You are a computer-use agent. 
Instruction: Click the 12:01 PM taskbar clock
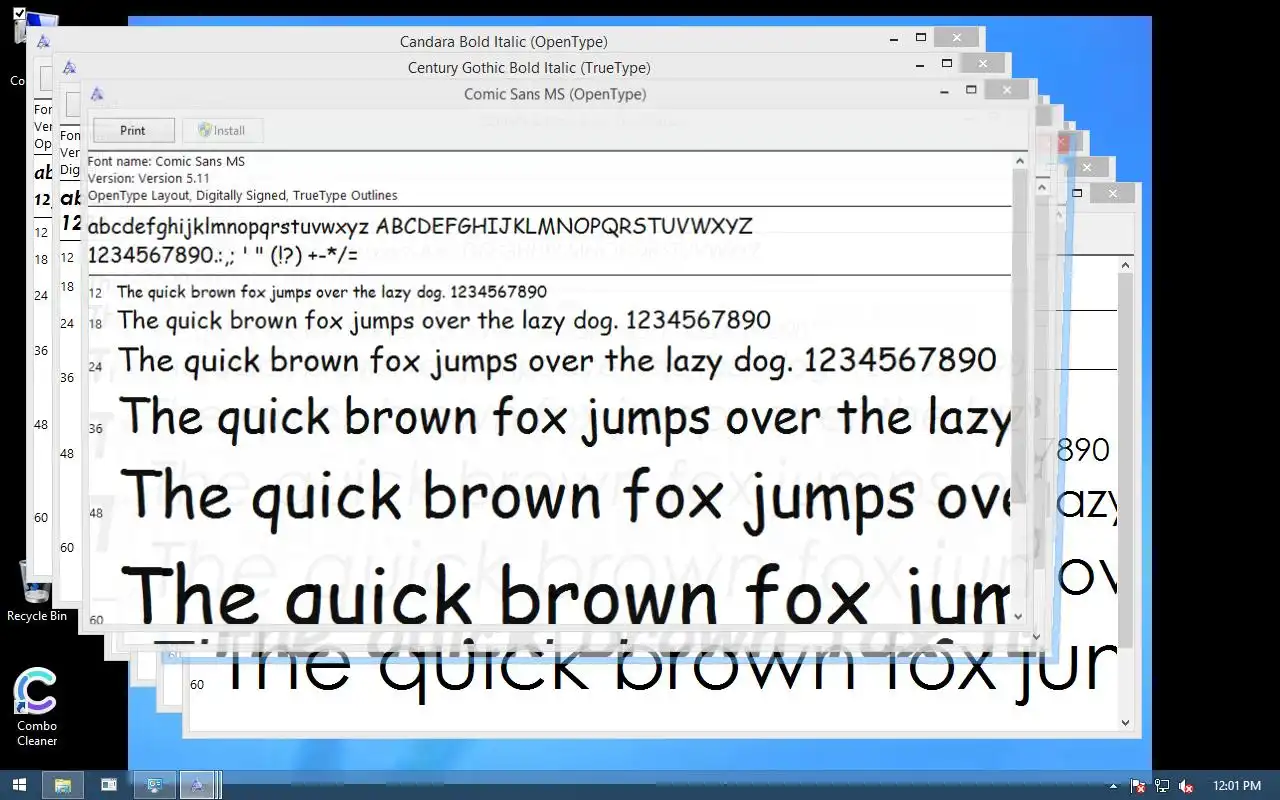(1237, 786)
